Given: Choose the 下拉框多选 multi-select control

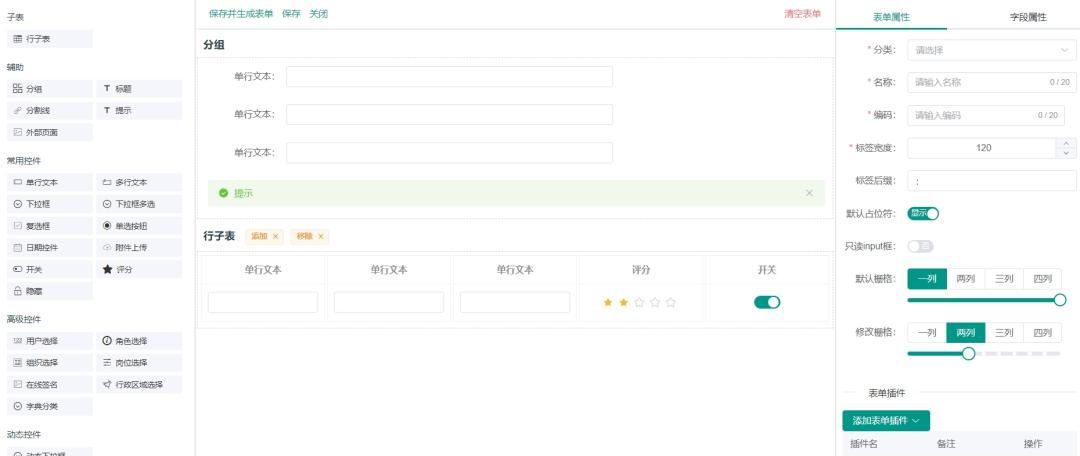Looking at the screenshot, I should pyautogui.click(x=139, y=204).
